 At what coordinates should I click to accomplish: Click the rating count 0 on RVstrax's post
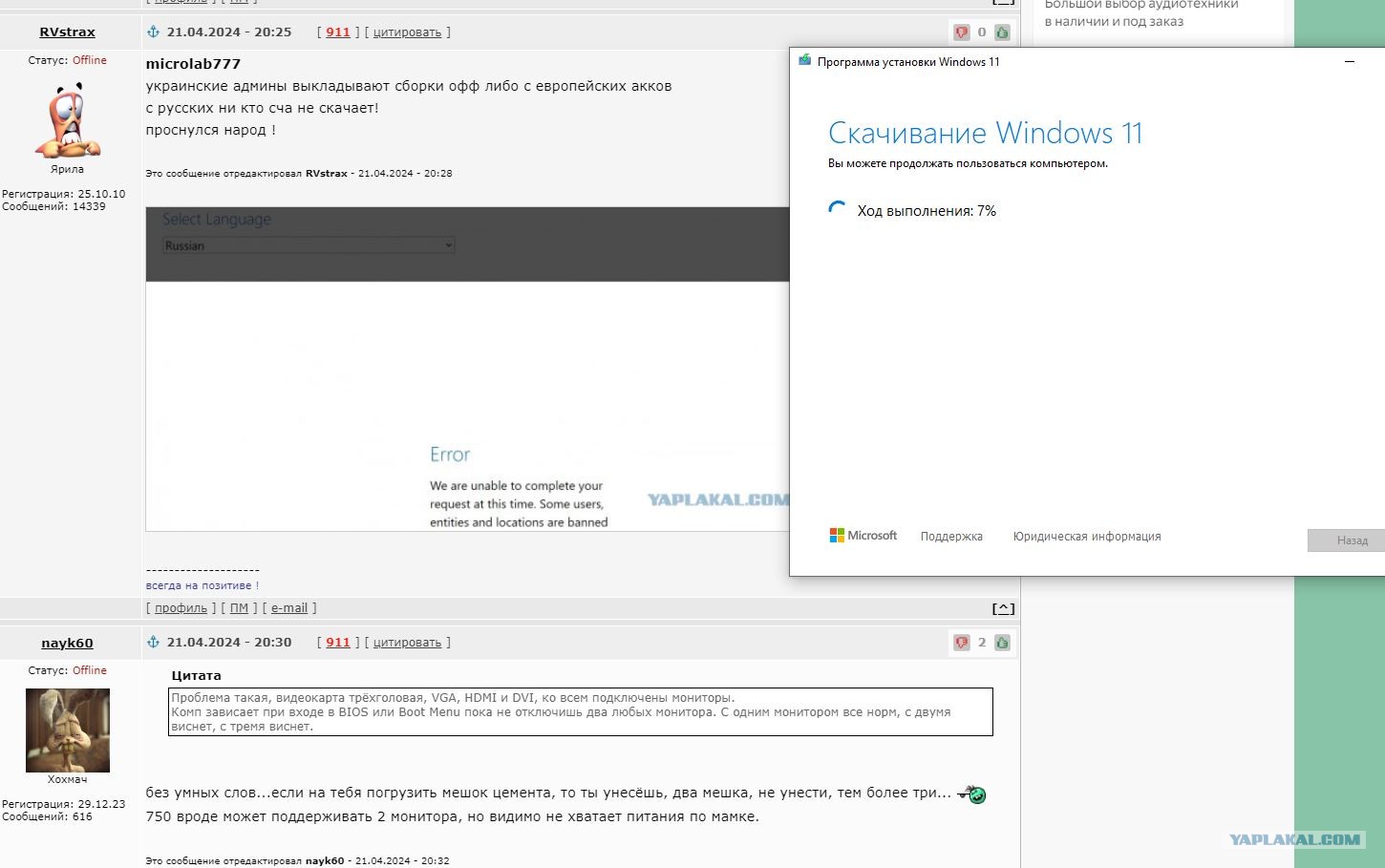(x=982, y=32)
